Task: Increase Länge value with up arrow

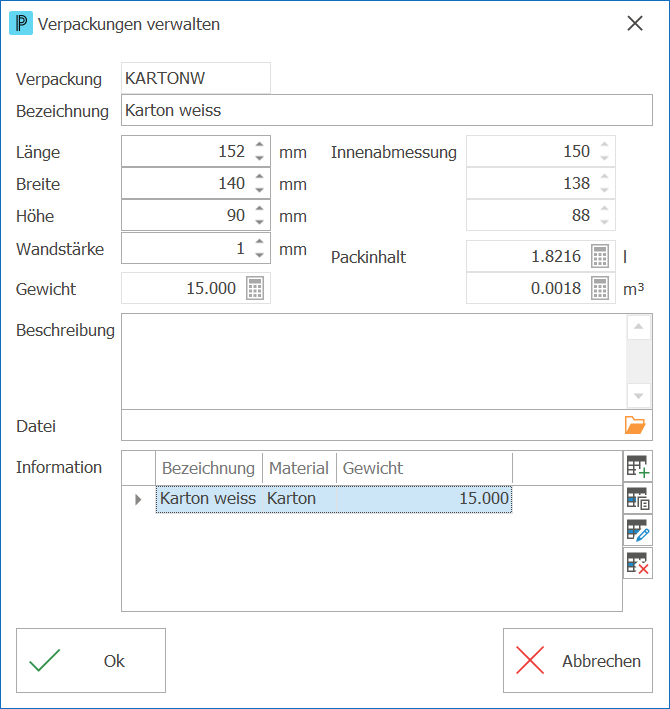Action: pos(259,144)
